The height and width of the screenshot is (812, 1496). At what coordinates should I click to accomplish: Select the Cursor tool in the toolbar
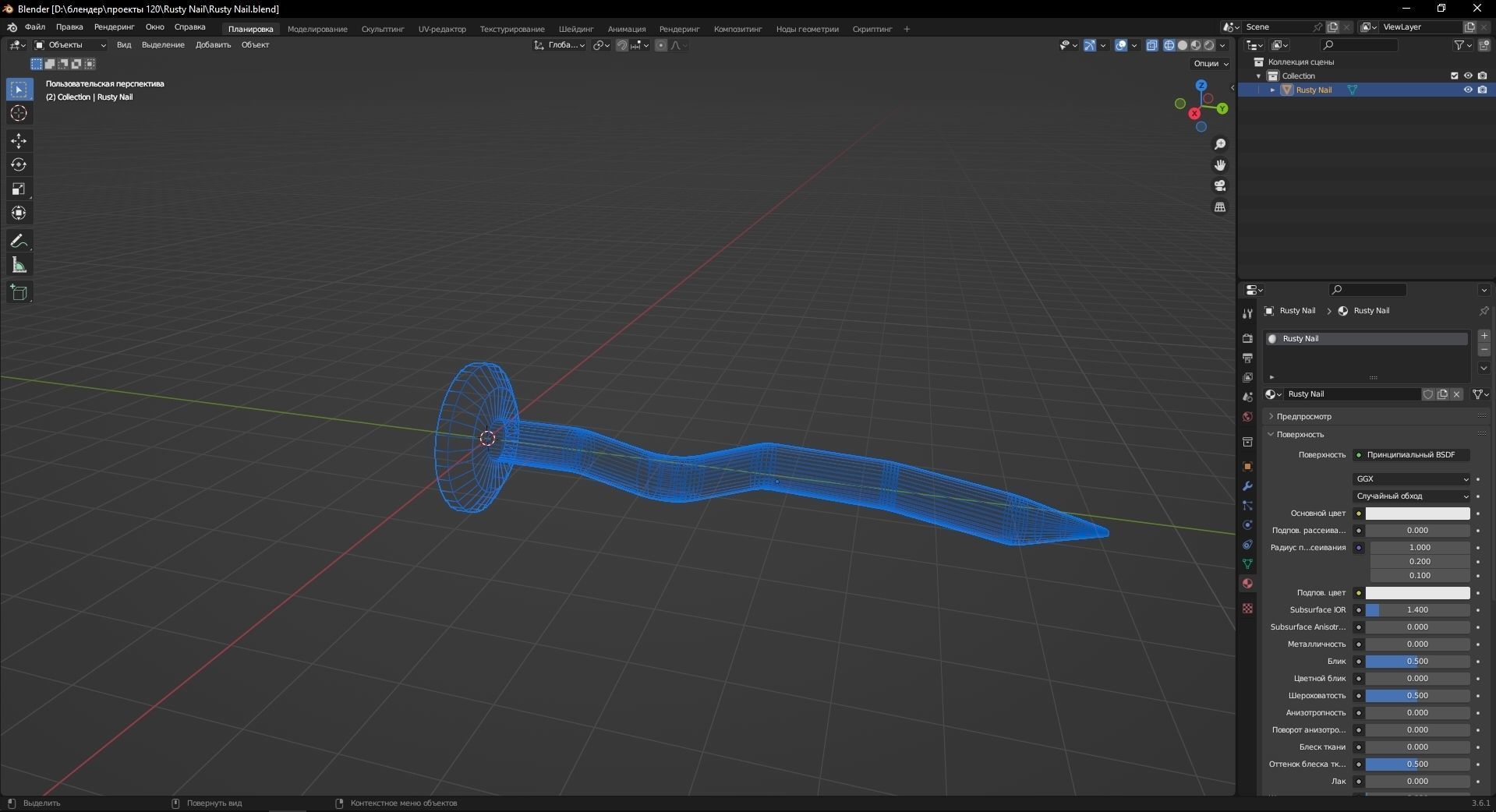click(x=19, y=114)
